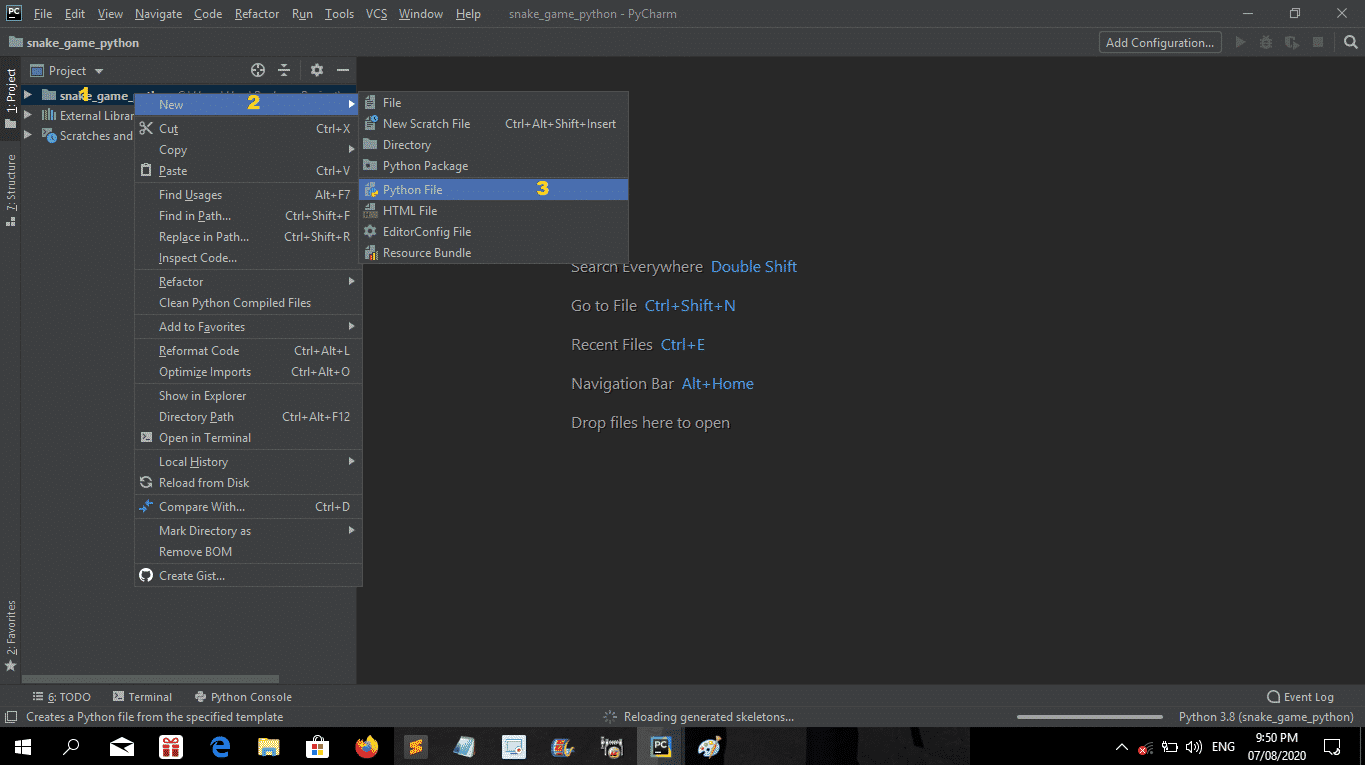
Task: Open the project tree Settings gear icon
Action: coord(316,70)
